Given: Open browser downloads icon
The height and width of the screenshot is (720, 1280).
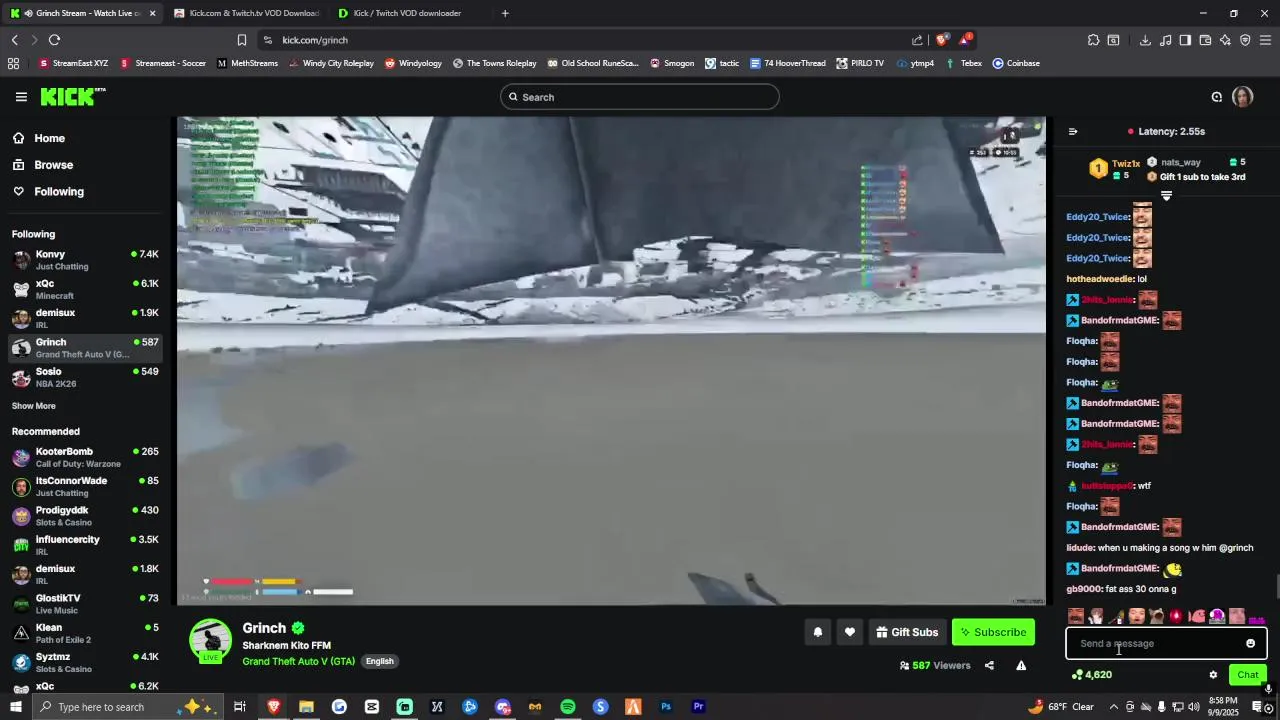Looking at the screenshot, I should point(1145,40).
